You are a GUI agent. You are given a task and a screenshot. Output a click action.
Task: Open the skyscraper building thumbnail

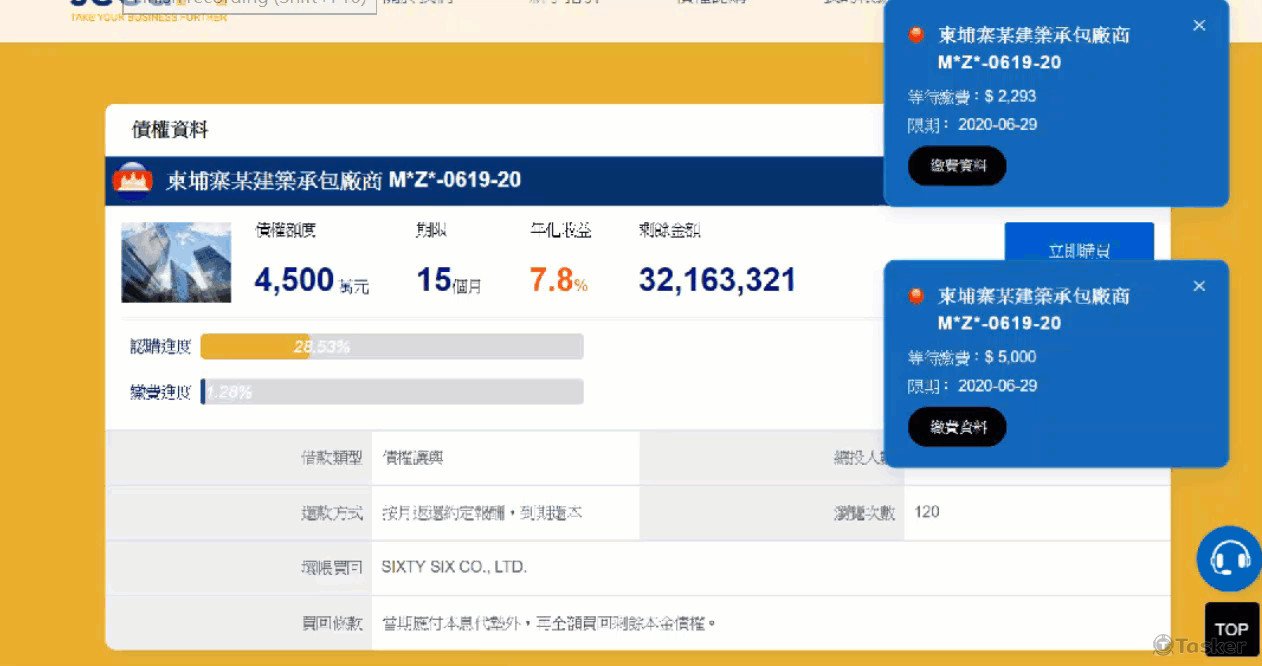coord(176,262)
